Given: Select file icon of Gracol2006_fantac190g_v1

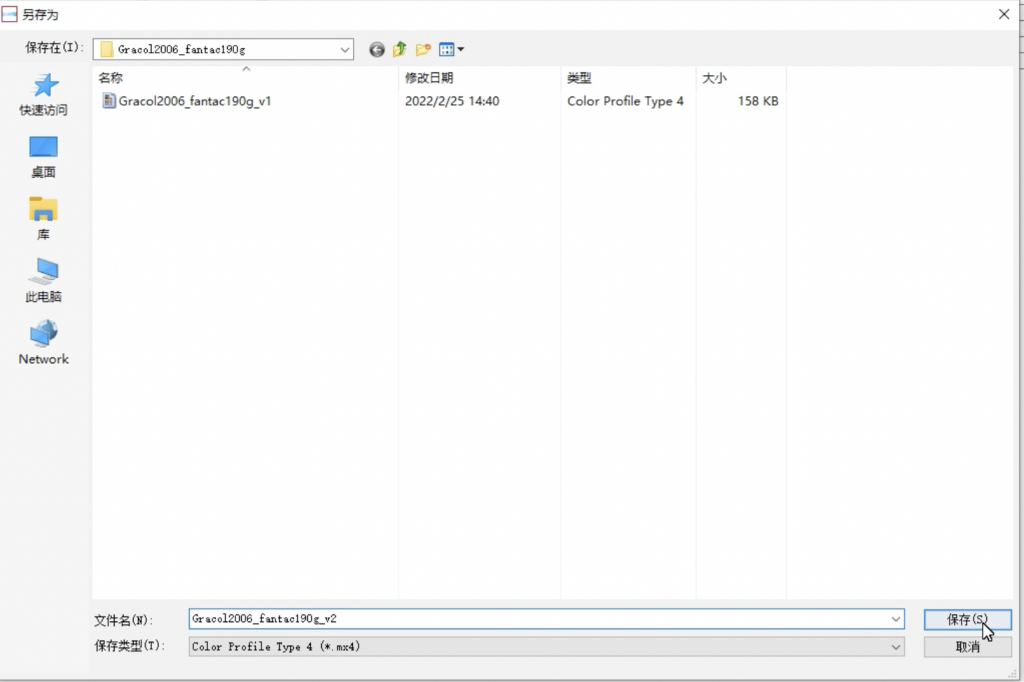Looking at the screenshot, I should coord(109,101).
